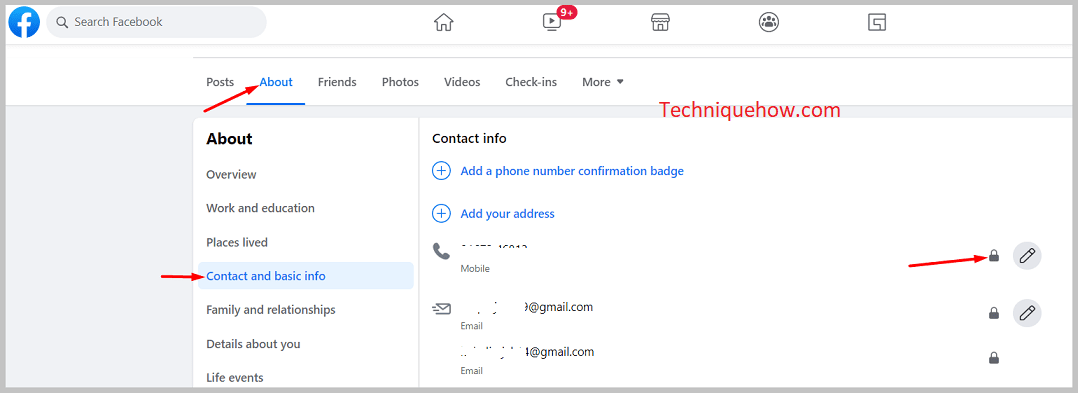Select Details about you section

tap(253, 344)
